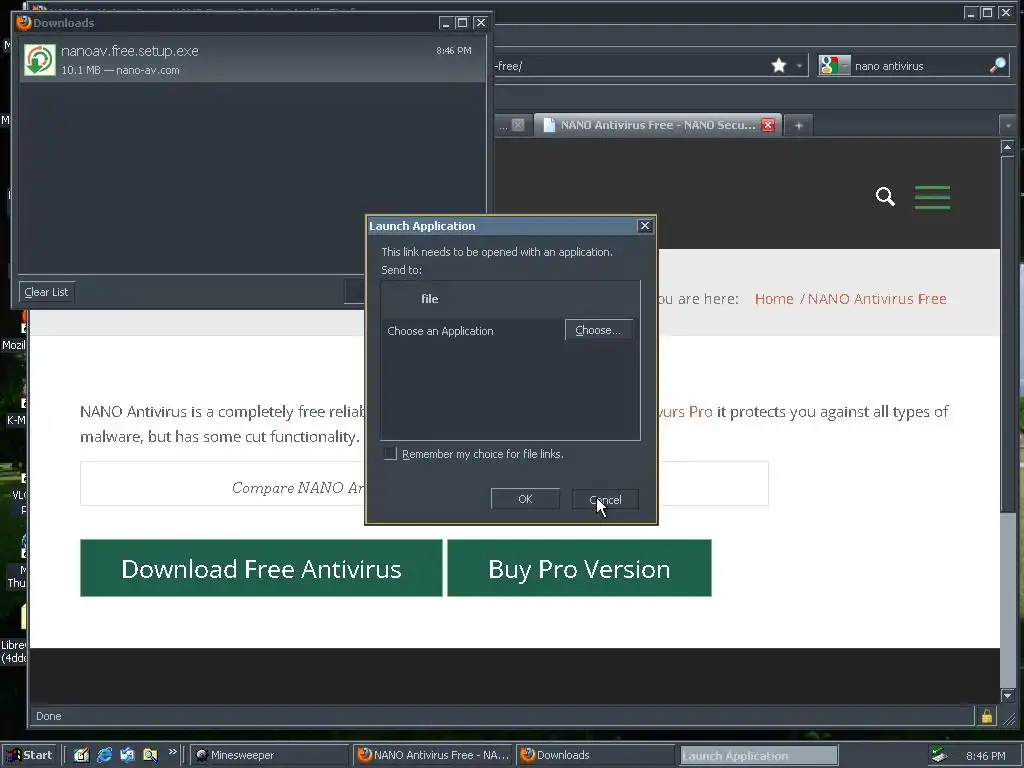Screen dimensions: 1024x768
Task: Close the Downloads window
Action: click(481, 23)
